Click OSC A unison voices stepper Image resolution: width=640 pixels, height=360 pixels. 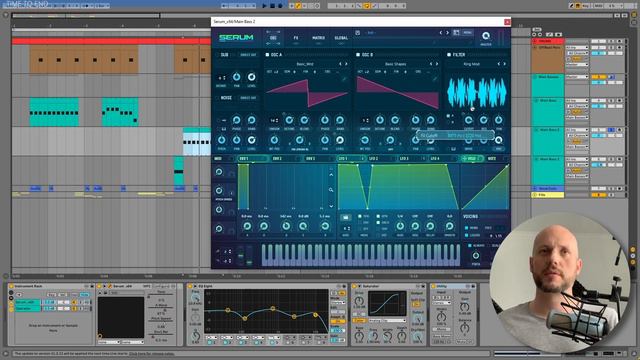pos(274,120)
